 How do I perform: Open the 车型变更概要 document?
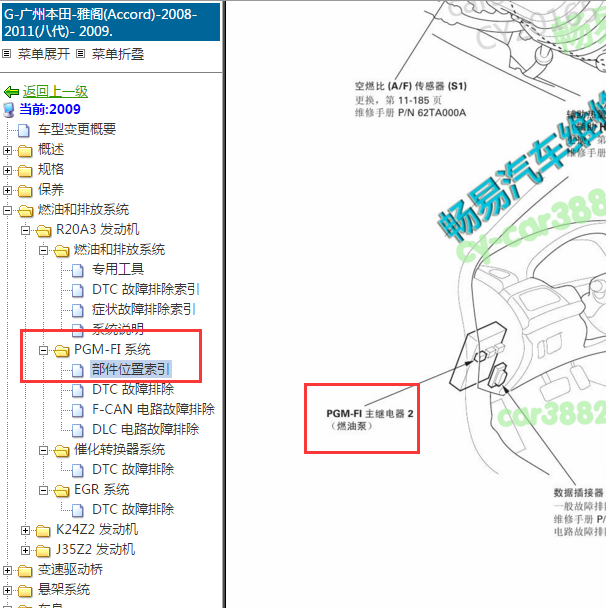pos(77,129)
